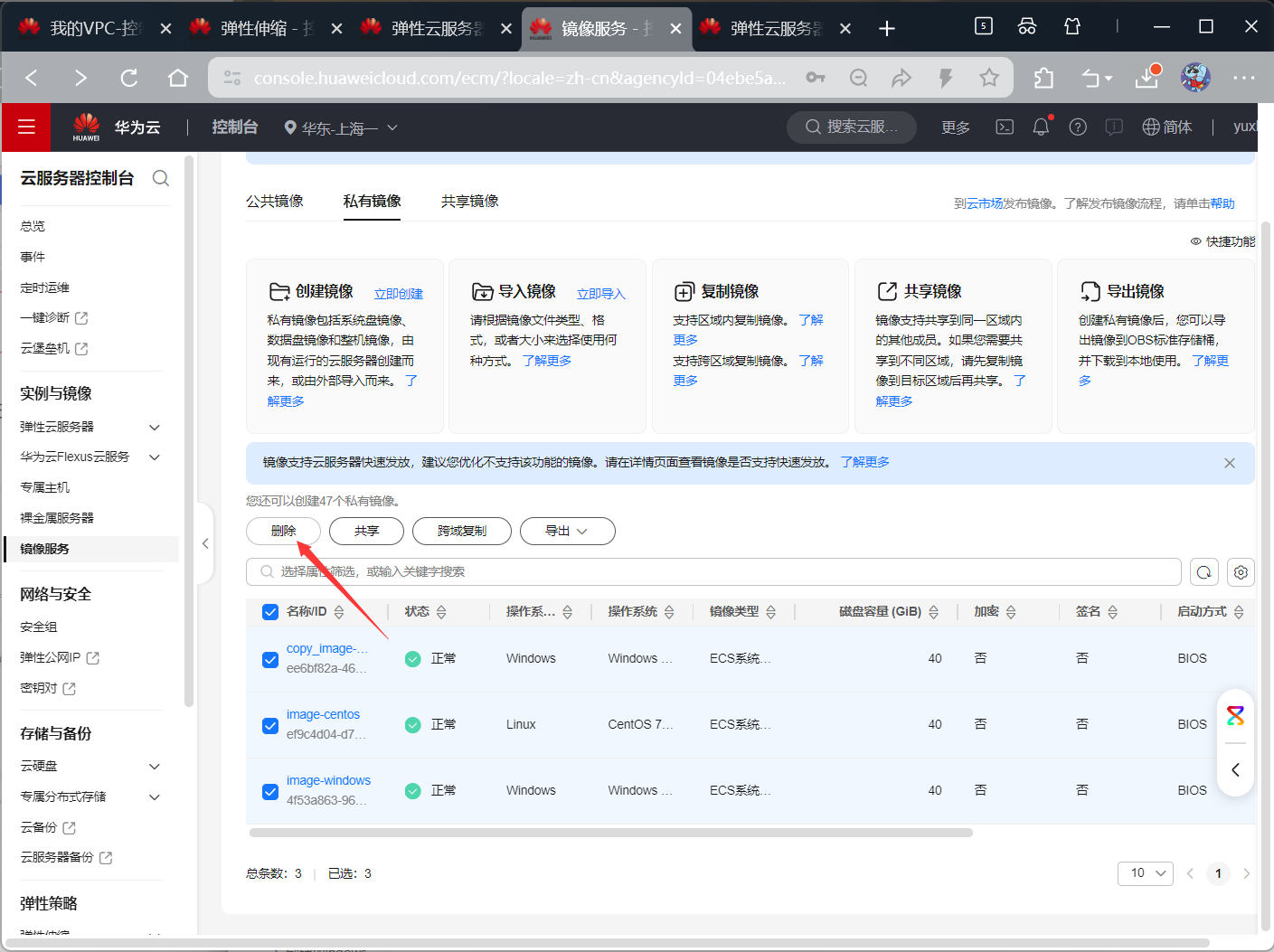Image resolution: width=1274 pixels, height=952 pixels.
Task: Expand 华为云Flexus云服务 sidebar menu
Action: (x=155, y=457)
